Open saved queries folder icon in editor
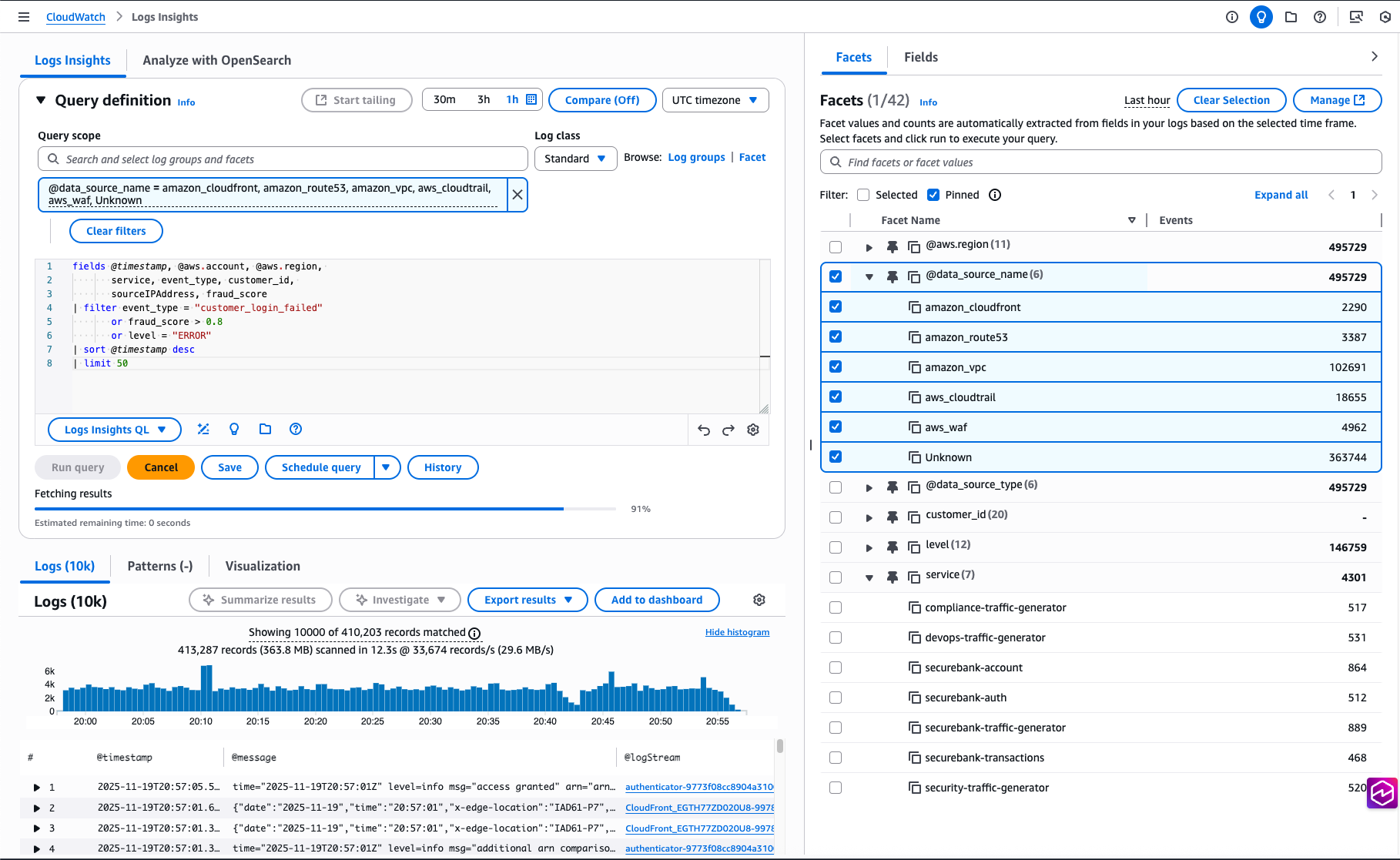The width and height of the screenshot is (1400, 860). click(265, 429)
